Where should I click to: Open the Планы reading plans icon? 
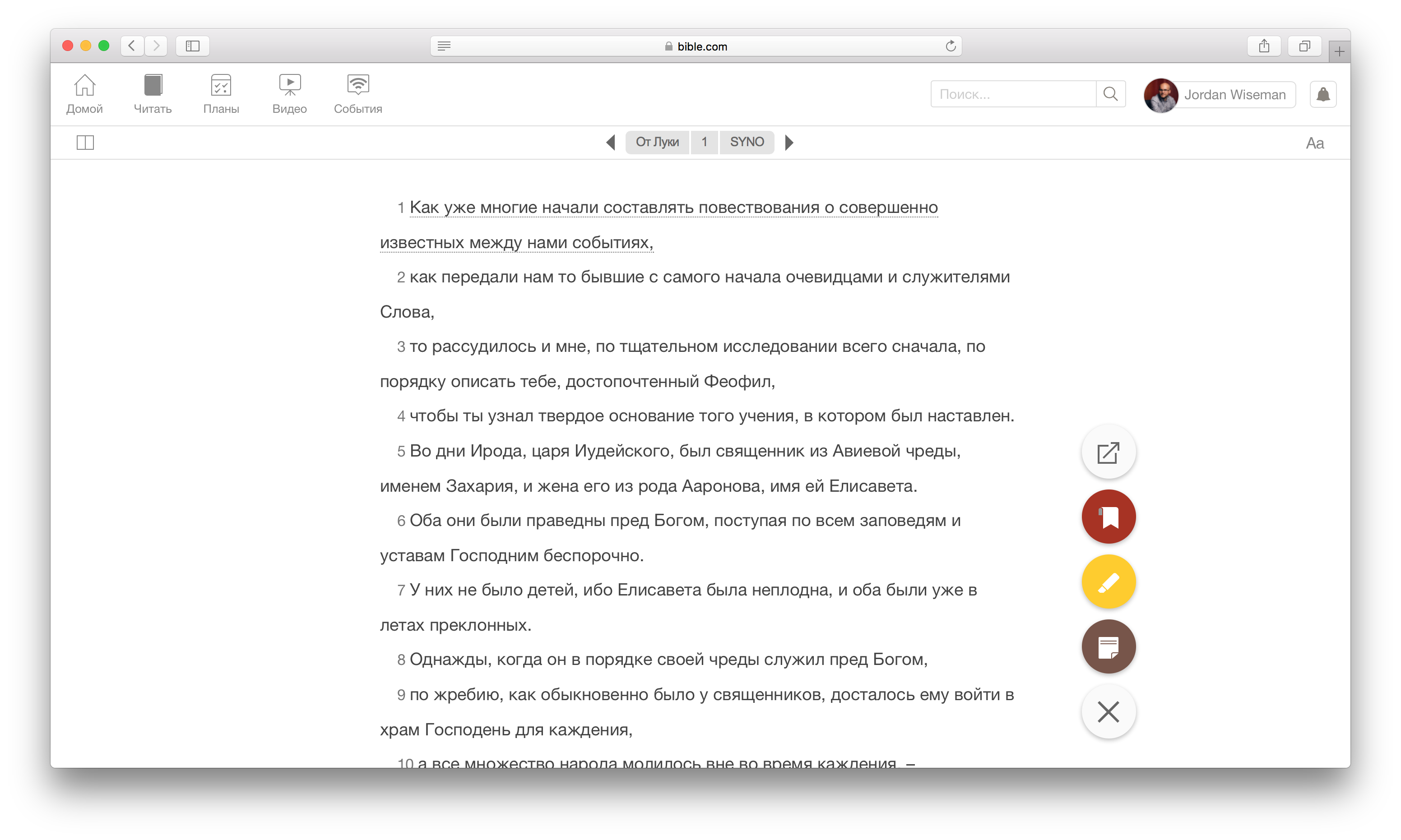(221, 93)
